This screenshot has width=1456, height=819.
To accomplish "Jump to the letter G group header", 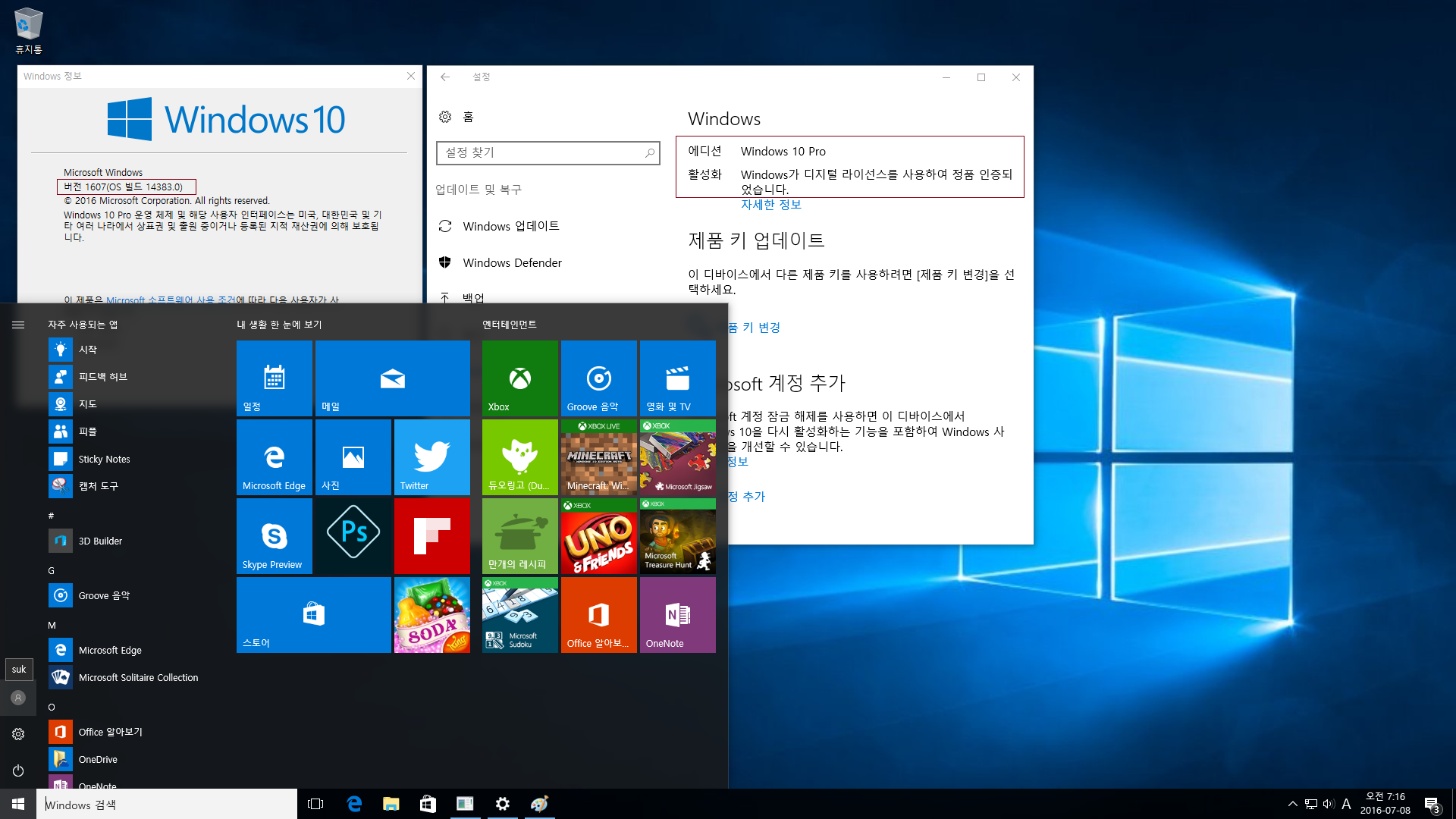I will (52, 570).
